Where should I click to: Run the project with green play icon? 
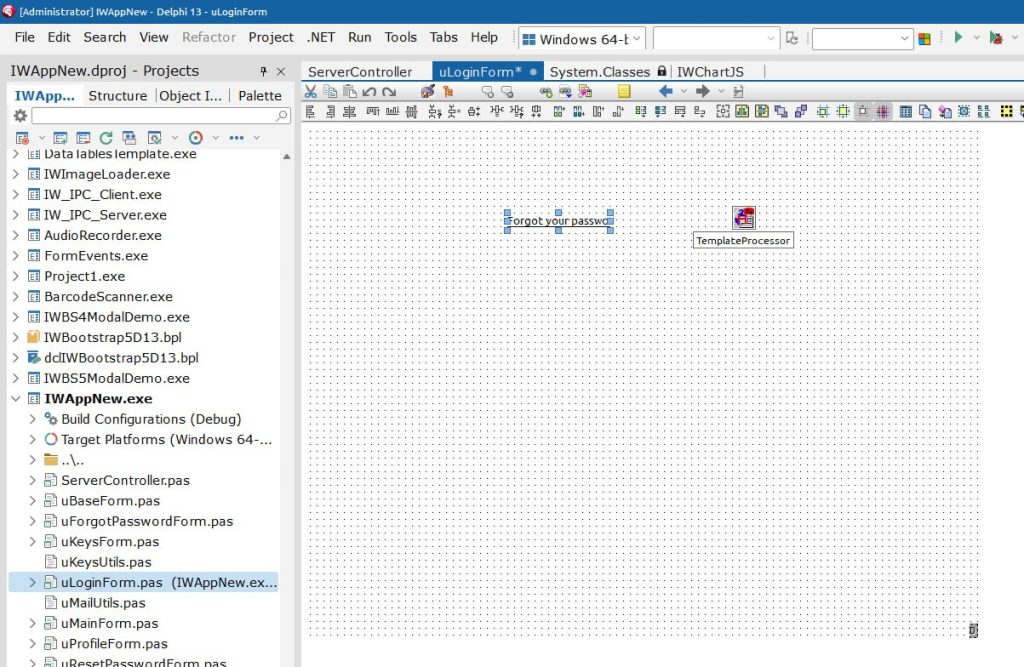tap(958, 37)
